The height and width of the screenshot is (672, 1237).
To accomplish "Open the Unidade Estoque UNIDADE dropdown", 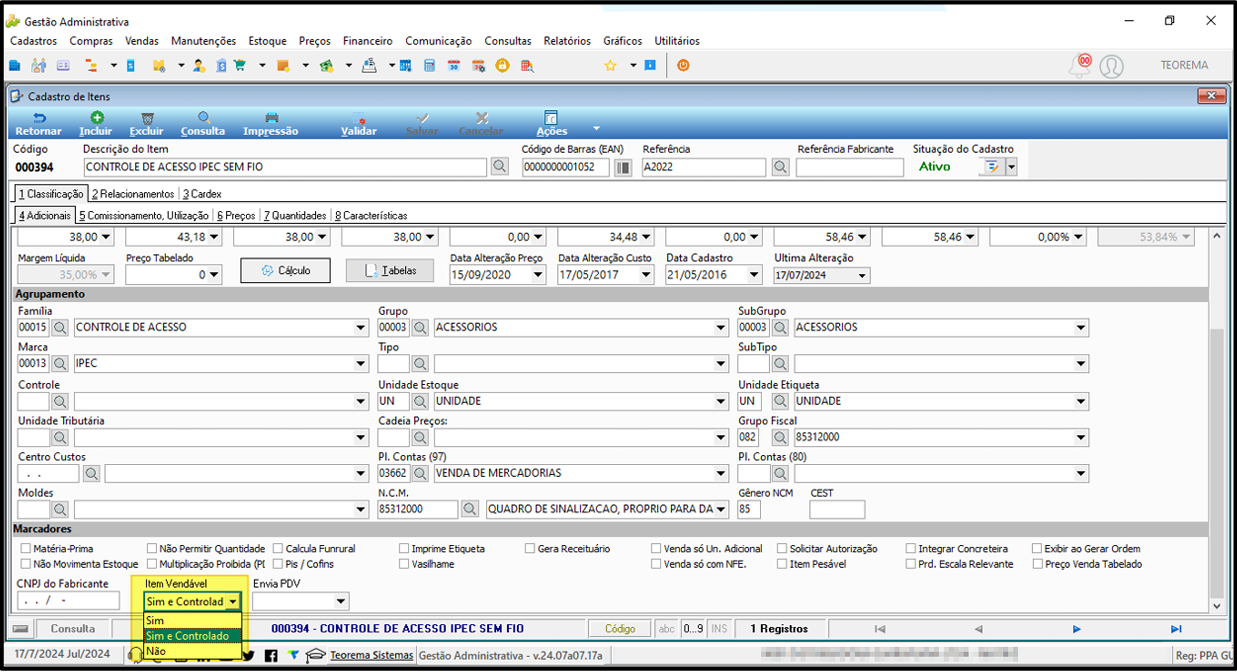I will click(x=721, y=401).
